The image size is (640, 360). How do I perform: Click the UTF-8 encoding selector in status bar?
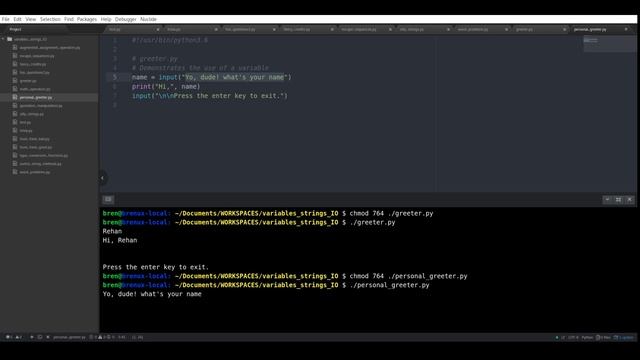pos(573,337)
